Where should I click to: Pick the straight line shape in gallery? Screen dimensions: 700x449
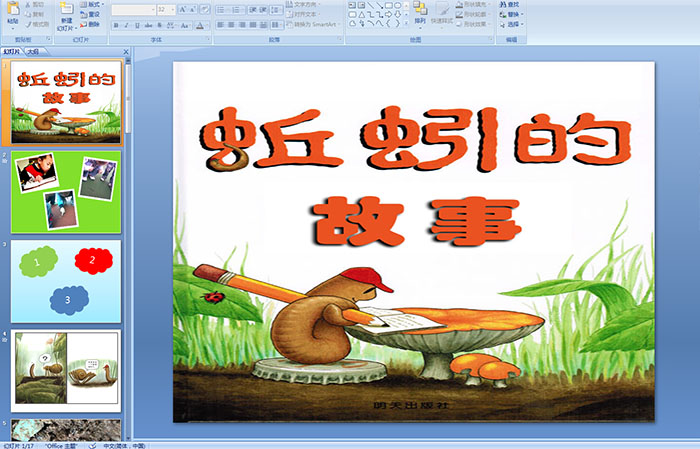371,5
